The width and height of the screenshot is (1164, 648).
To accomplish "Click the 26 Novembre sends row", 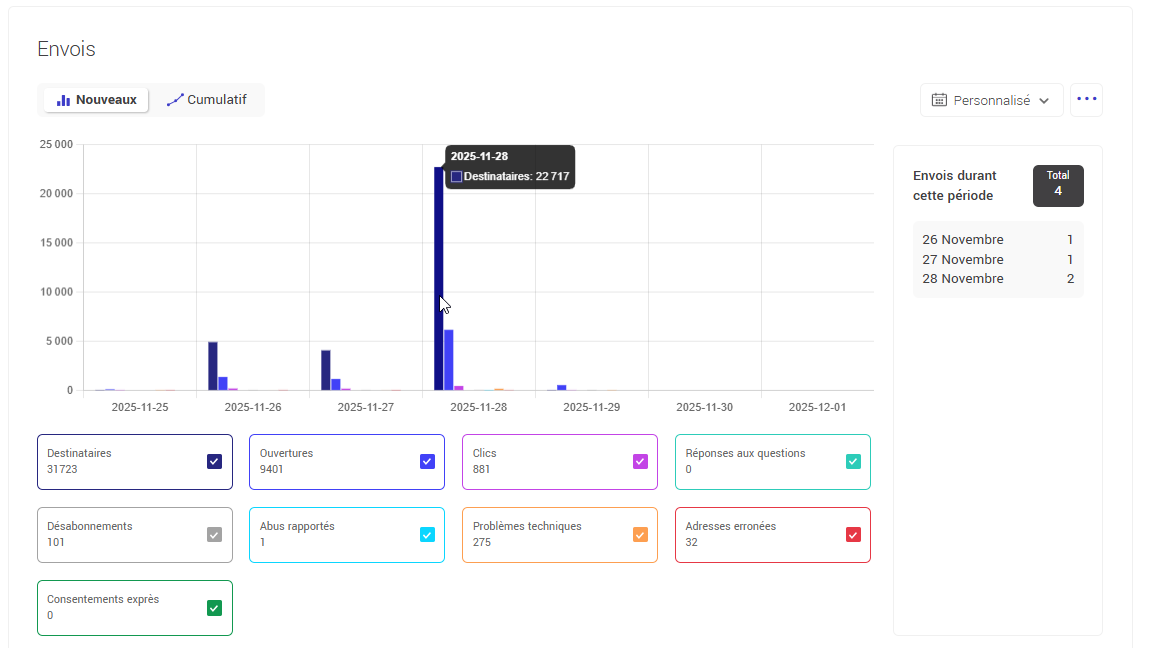I will tap(997, 240).
